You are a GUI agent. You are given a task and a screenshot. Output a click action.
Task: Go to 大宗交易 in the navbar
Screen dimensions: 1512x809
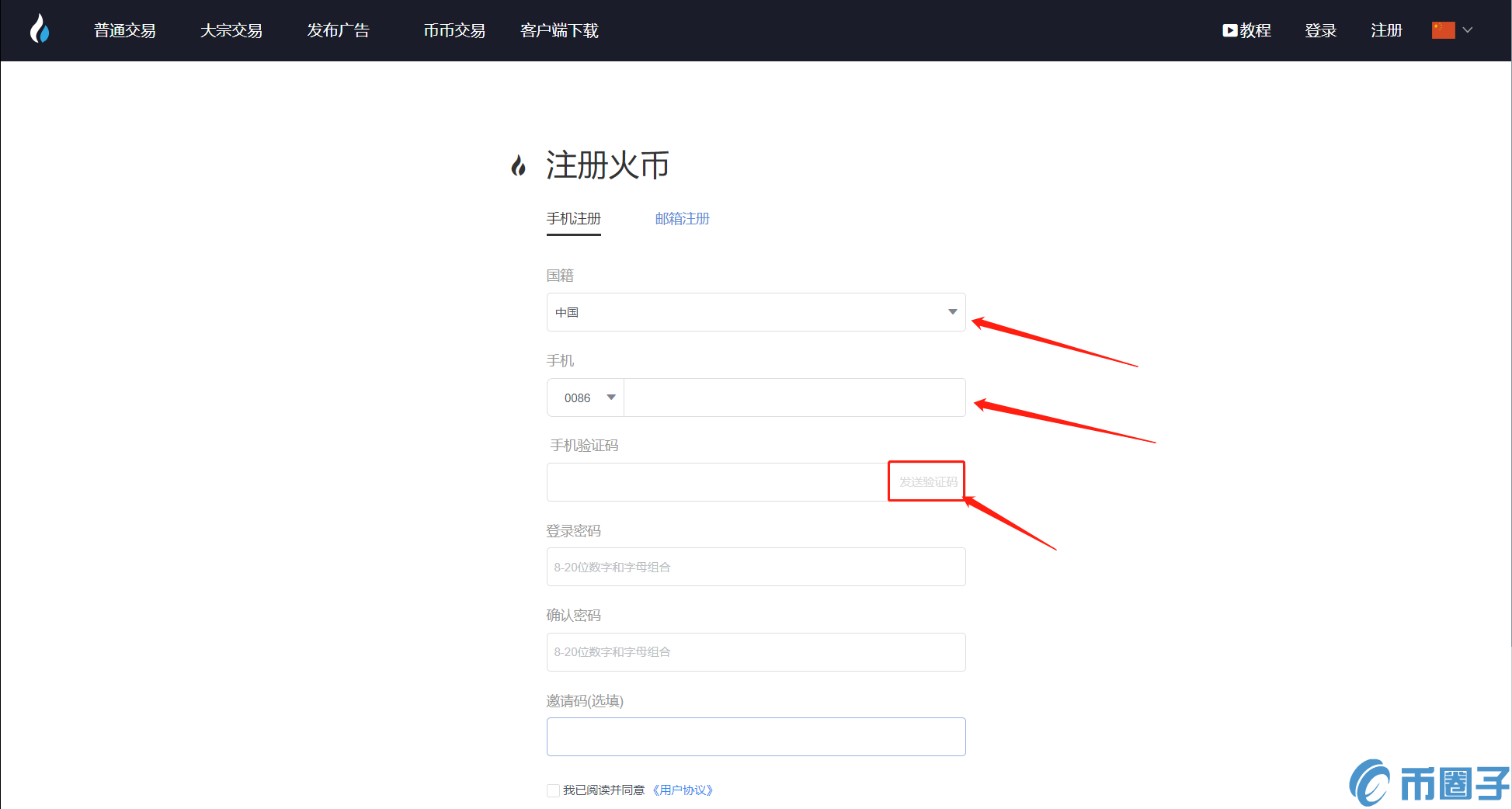tap(231, 30)
